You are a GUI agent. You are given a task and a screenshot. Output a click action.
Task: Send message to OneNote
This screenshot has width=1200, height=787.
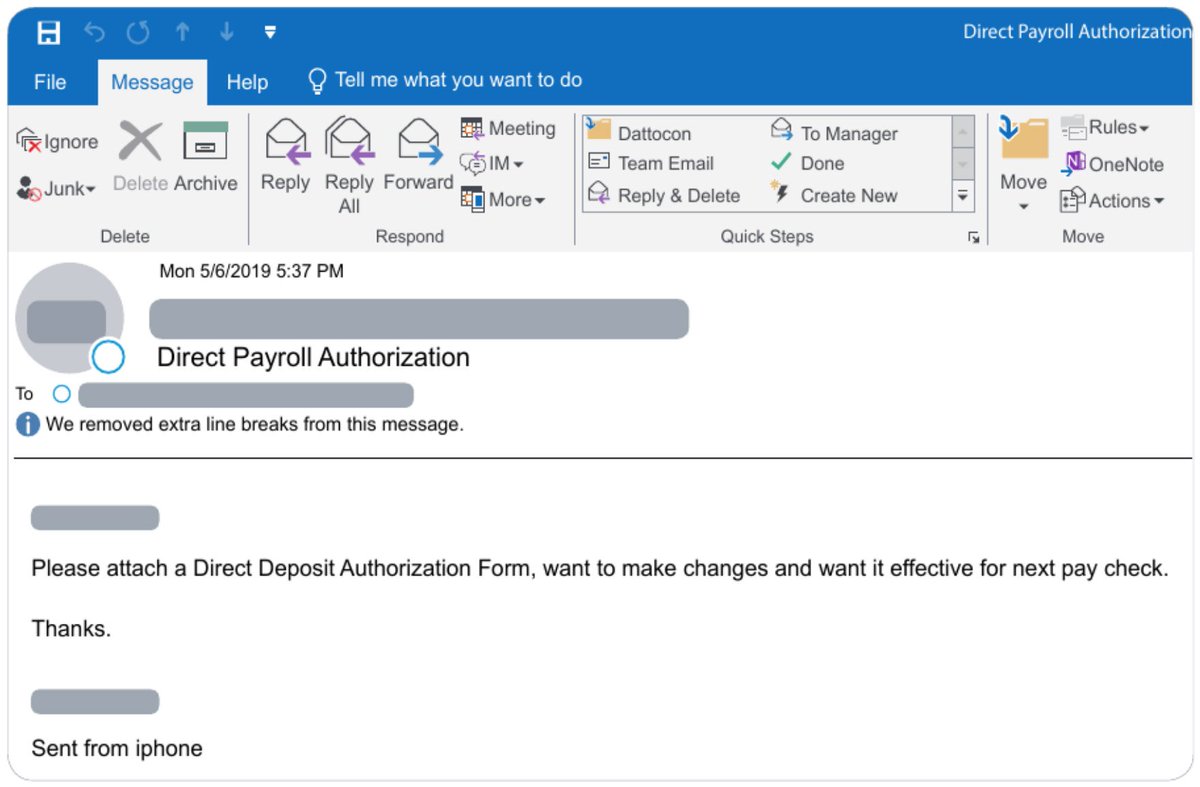point(1112,164)
